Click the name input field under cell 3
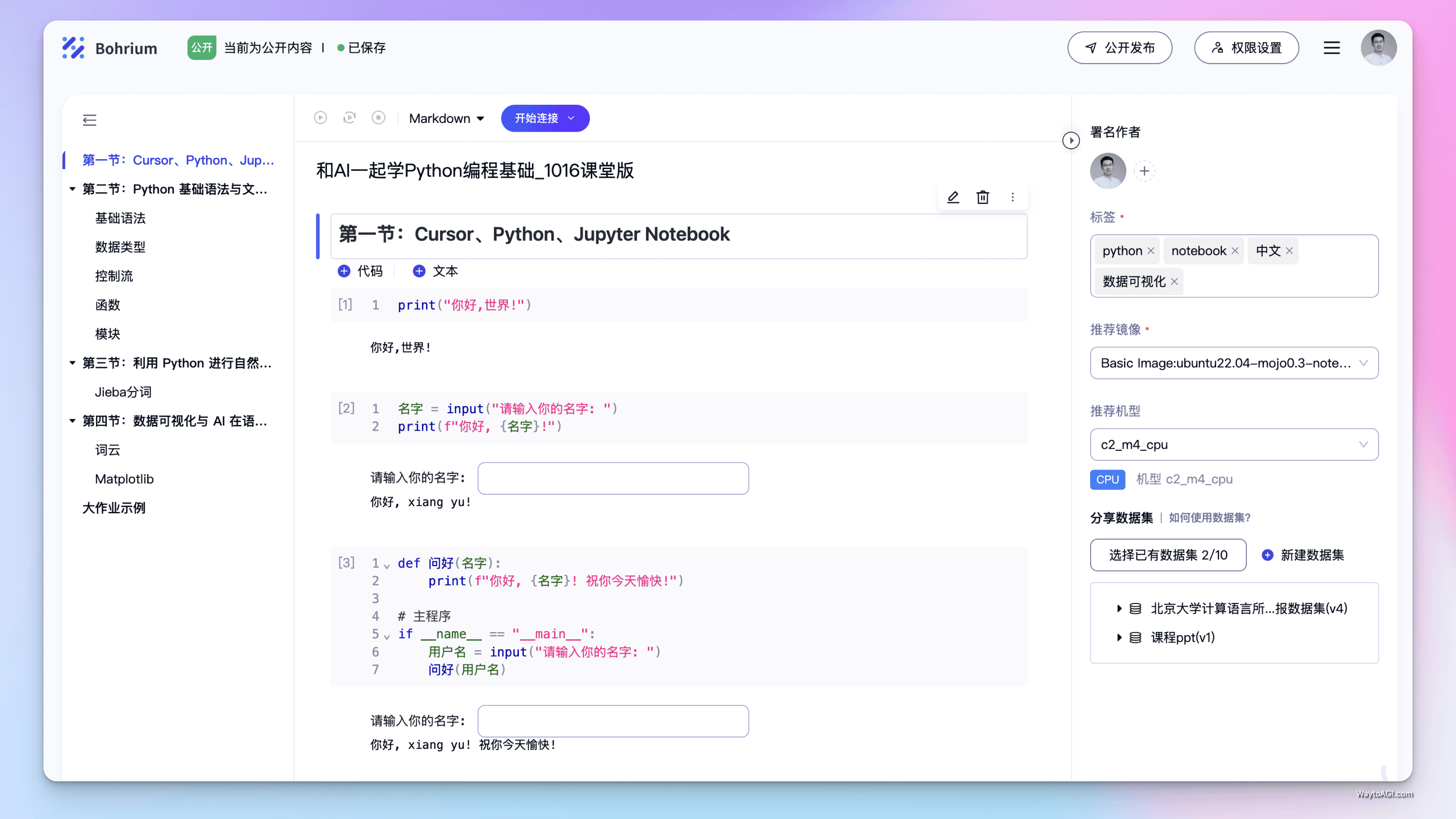The image size is (1456, 819). pyautogui.click(x=613, y=721)
